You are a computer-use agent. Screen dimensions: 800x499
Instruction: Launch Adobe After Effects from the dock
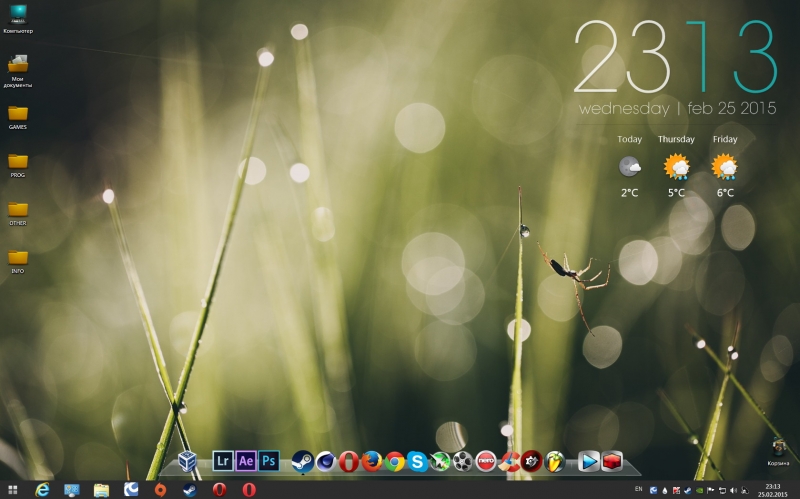click(x=246, y=461)
